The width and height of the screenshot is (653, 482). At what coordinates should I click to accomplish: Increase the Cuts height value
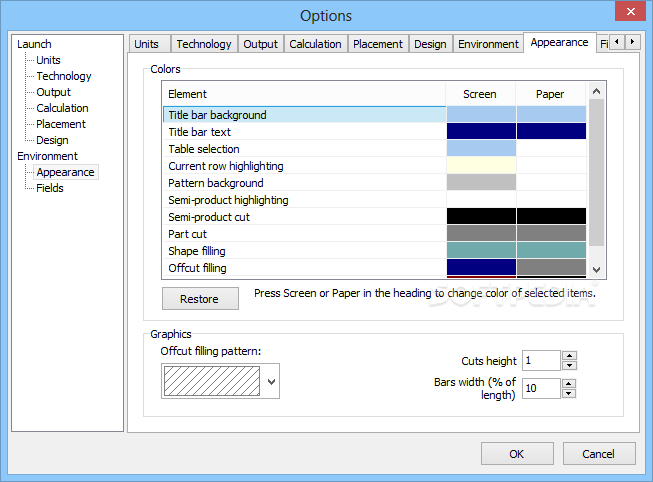tap(569, 356)
